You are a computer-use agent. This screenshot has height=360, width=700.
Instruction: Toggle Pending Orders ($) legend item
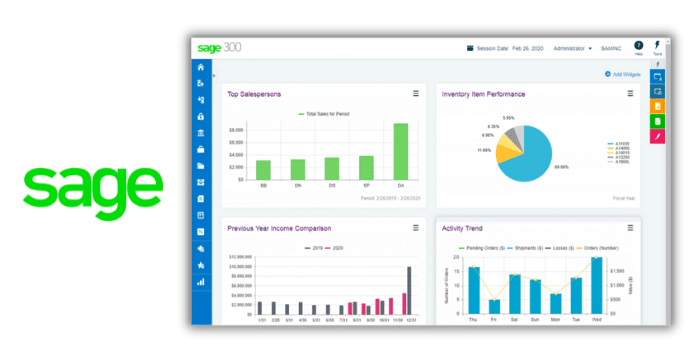pos(482,248)
